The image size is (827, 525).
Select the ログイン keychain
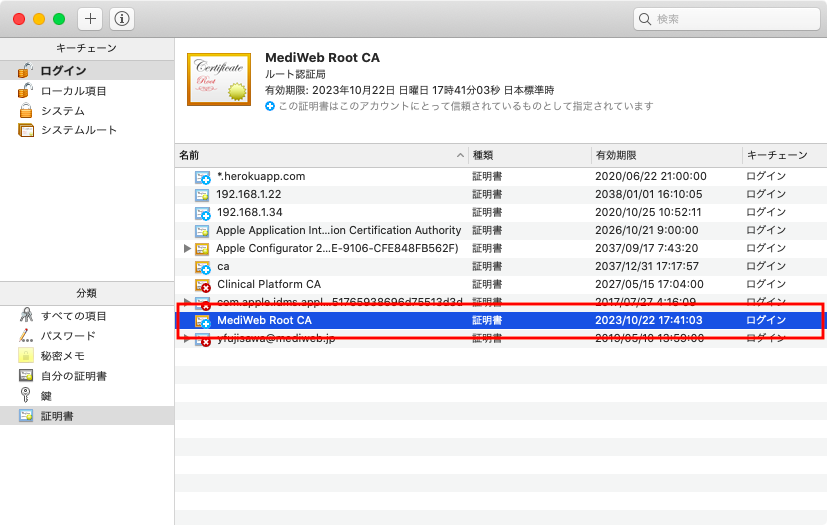point(87,70)
